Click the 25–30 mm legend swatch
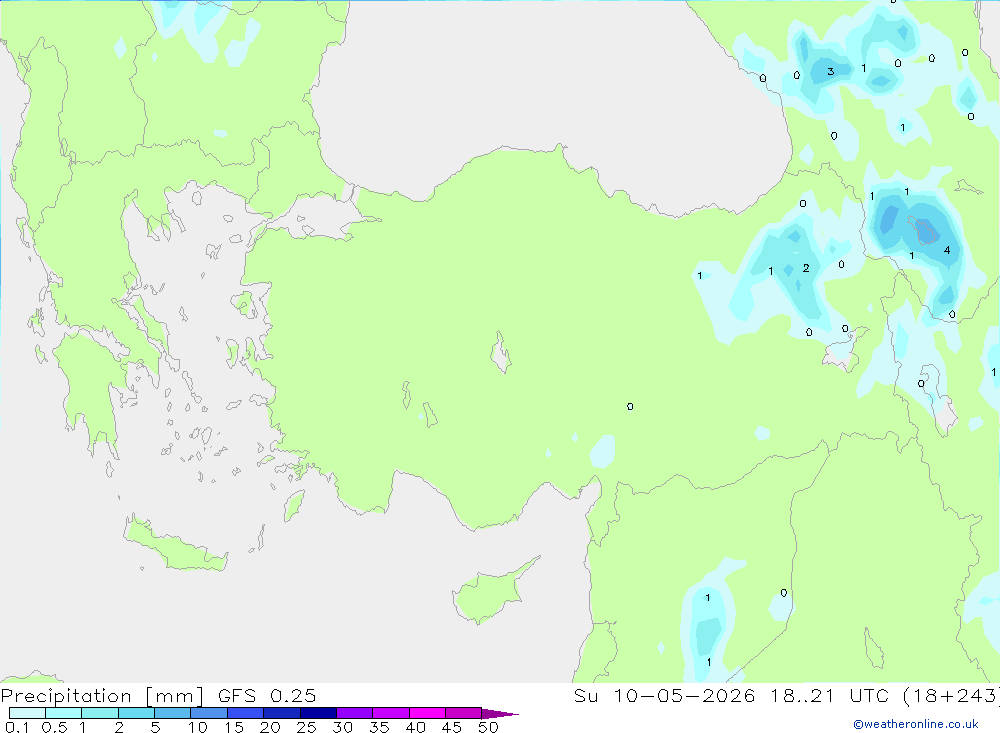Image resolution: width=1000 pixels, height=733 pixels. tap(318, 713)
